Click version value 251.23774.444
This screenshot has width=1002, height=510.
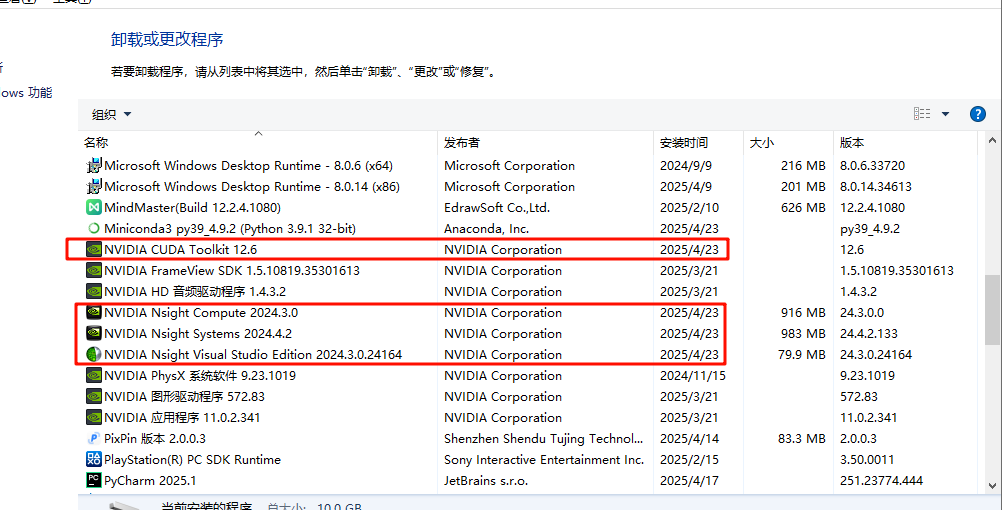[881, 481]
